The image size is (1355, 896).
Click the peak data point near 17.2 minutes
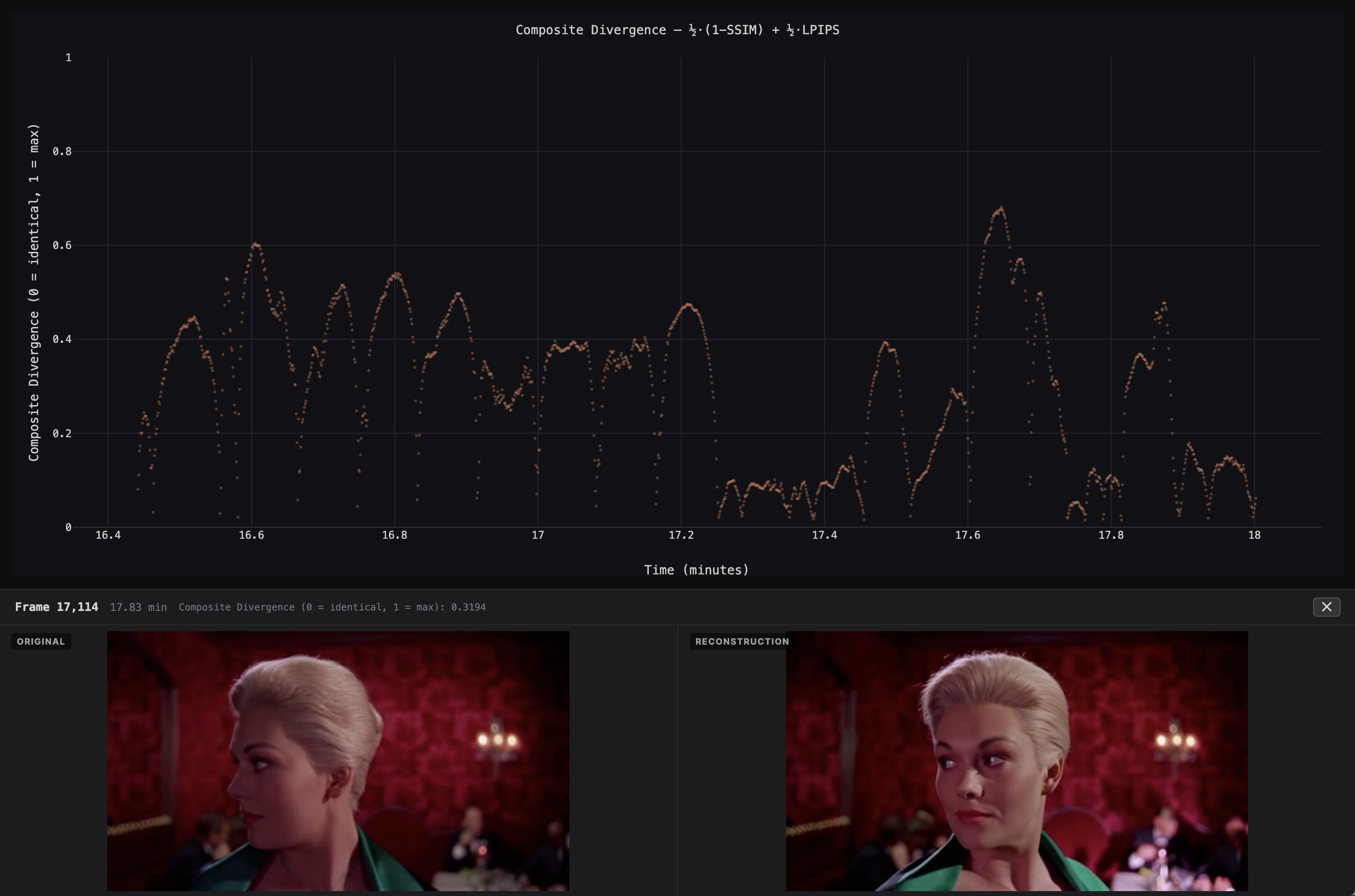[688, 305]
